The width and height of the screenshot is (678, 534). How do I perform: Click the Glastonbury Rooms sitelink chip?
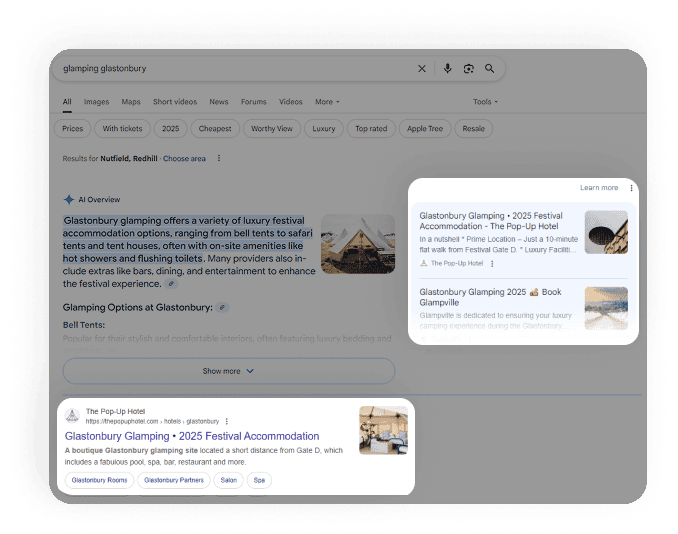pos(99,480)
